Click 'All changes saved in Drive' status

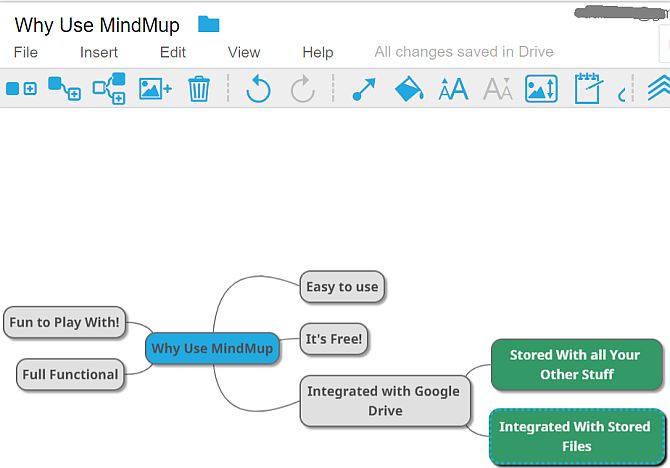[x=464, y=52]
